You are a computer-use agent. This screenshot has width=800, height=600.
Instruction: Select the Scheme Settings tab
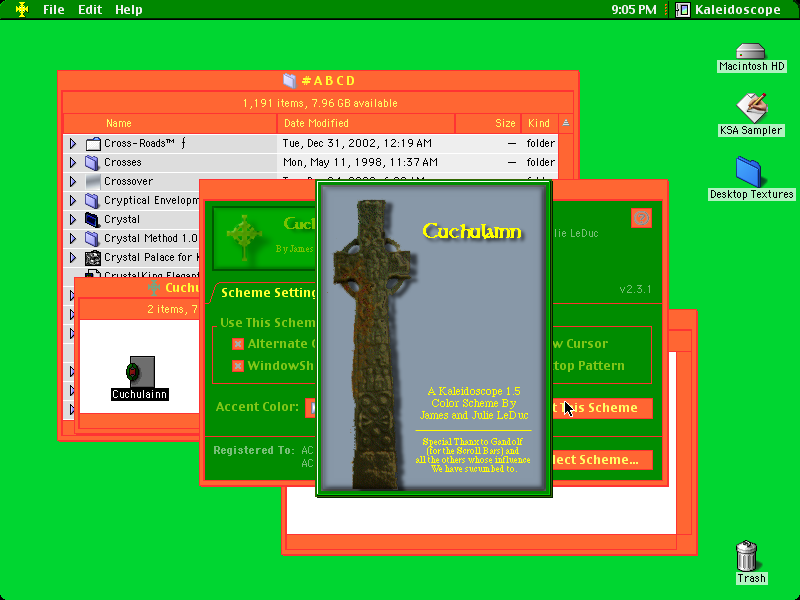pyautogui.click(x=267, y=293)
